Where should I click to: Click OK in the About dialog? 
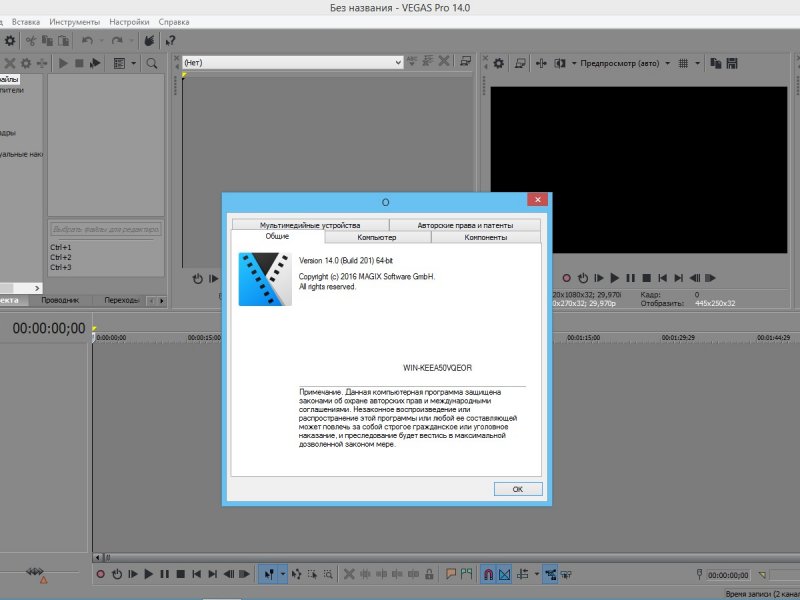[517, 489]
